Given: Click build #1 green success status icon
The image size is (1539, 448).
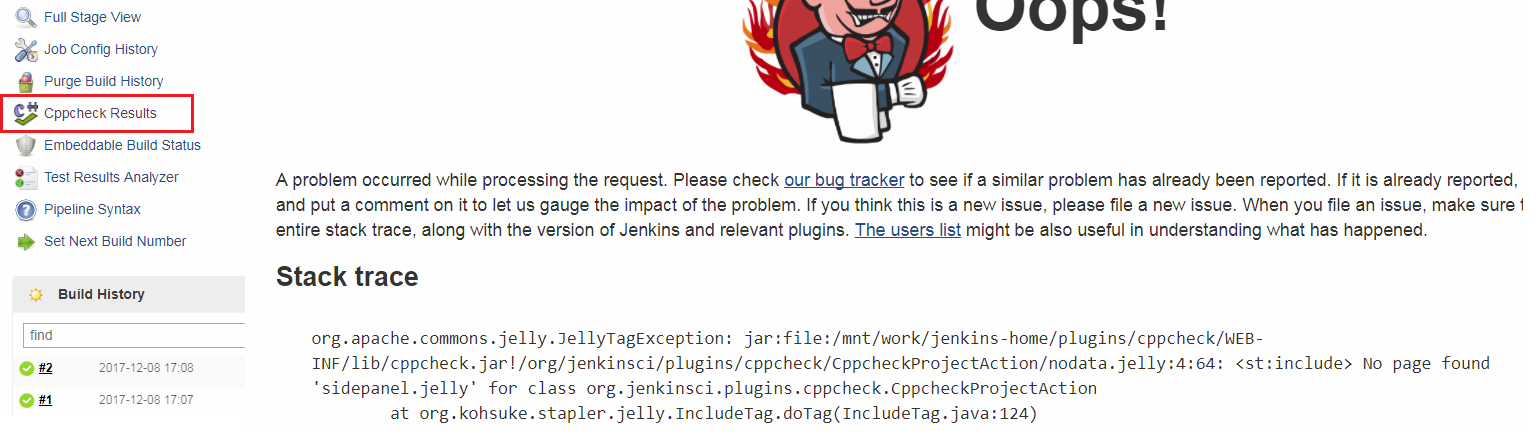Looking at the screenshot, I should coord(27,401).
